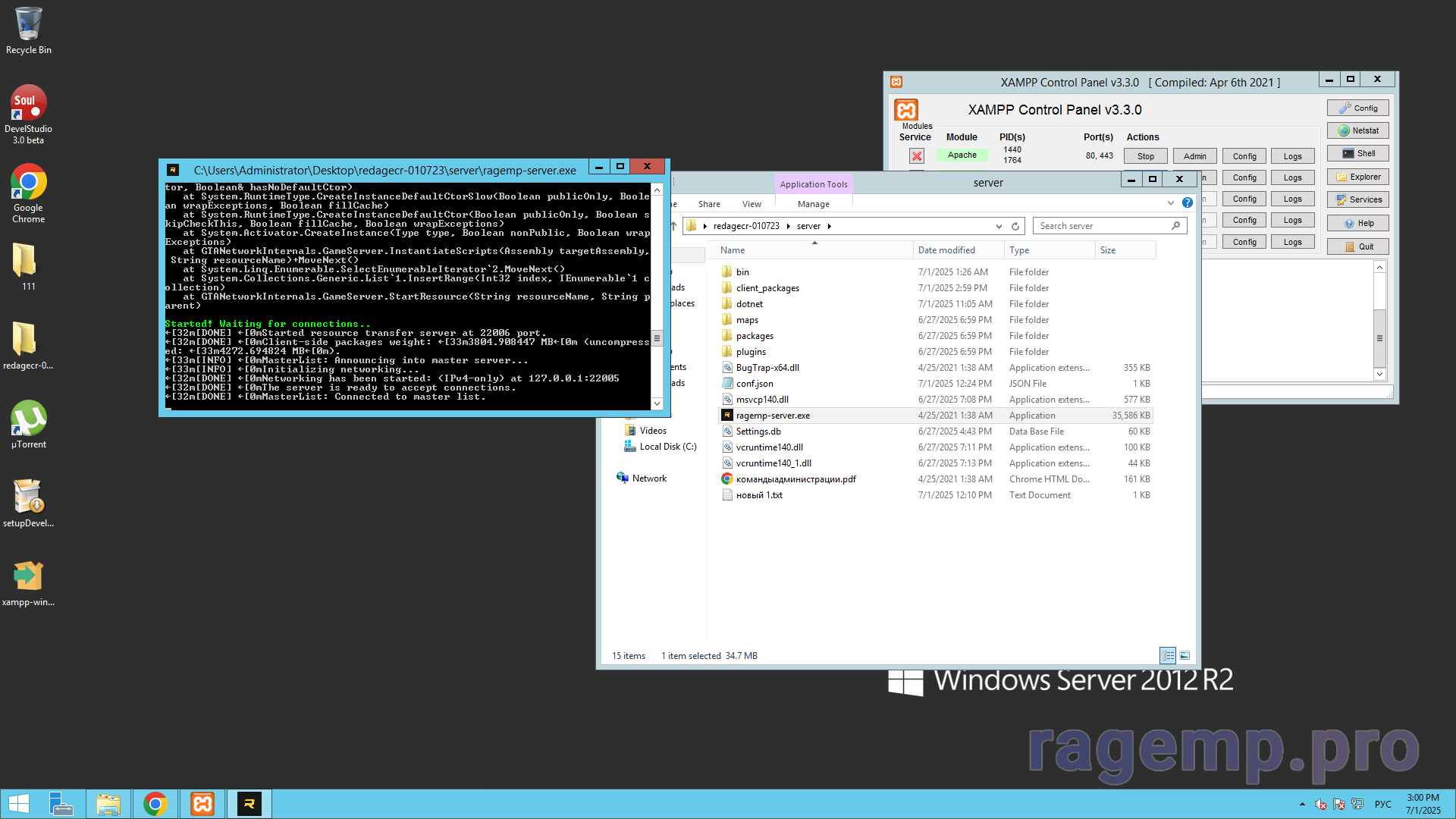Select Settings.db in file list

pyautogui.click(x=935, y=431)
